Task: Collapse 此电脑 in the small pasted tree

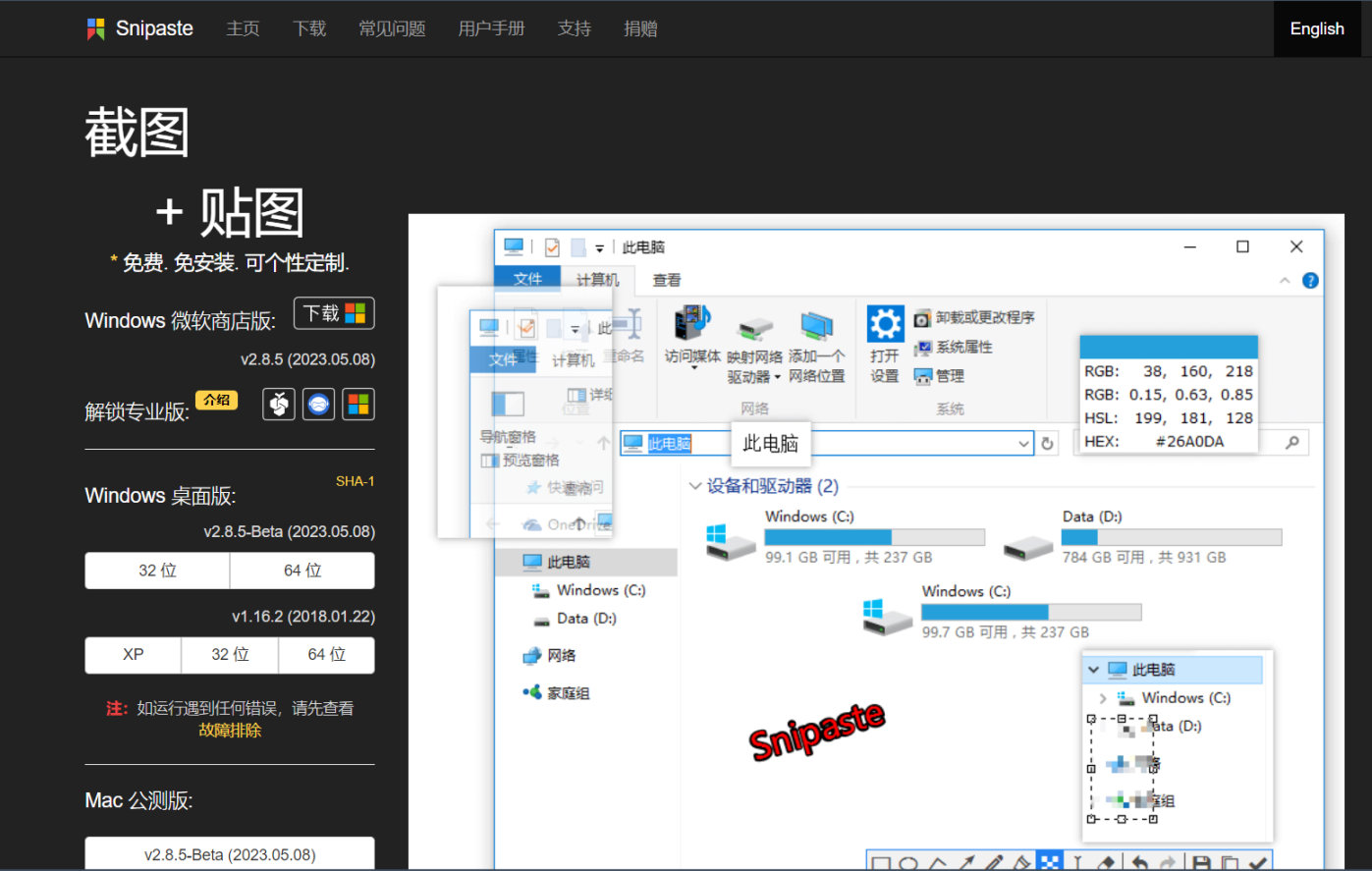Action: pos(1093,670)
